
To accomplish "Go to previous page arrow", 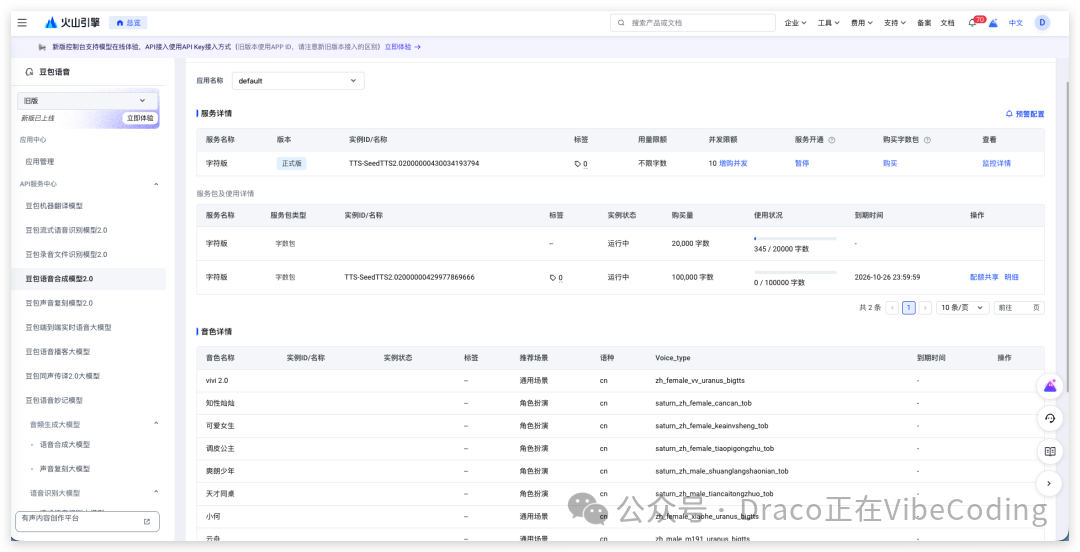I will (x=892, y=308).
